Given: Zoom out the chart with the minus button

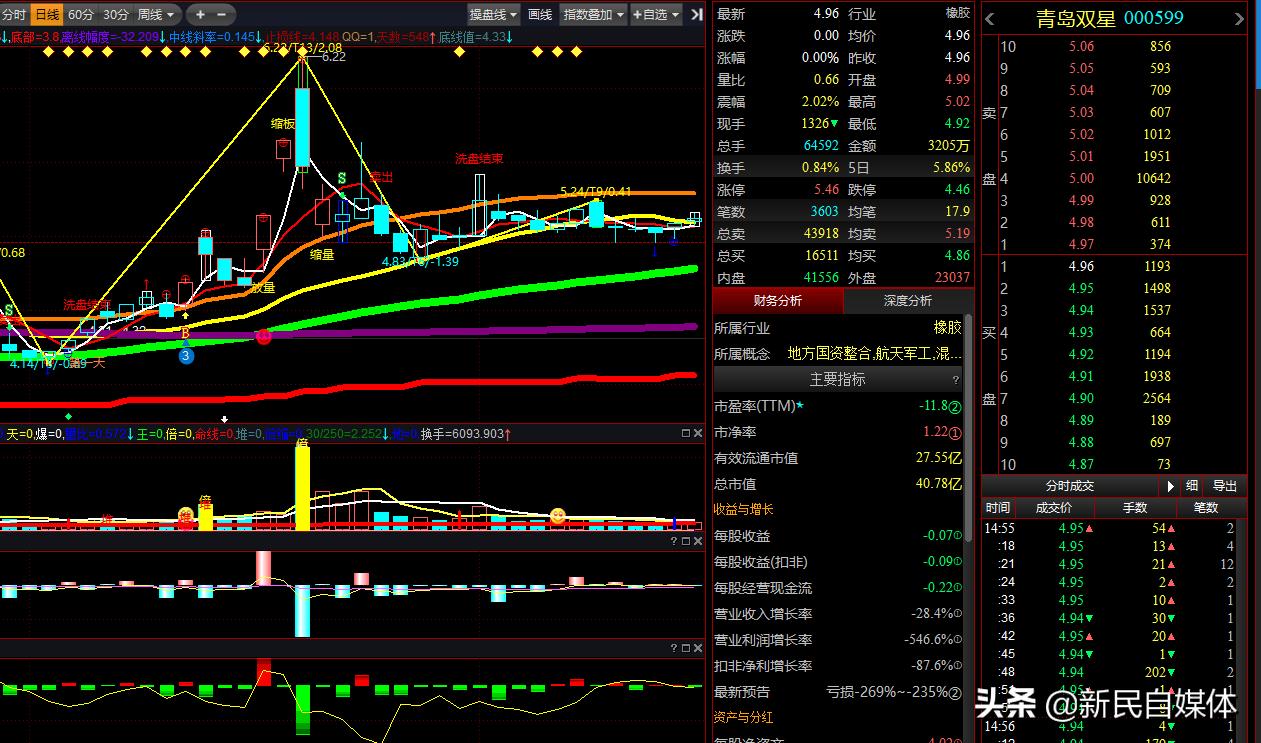Looking at the screenshot, I should (x=222, y=14).
